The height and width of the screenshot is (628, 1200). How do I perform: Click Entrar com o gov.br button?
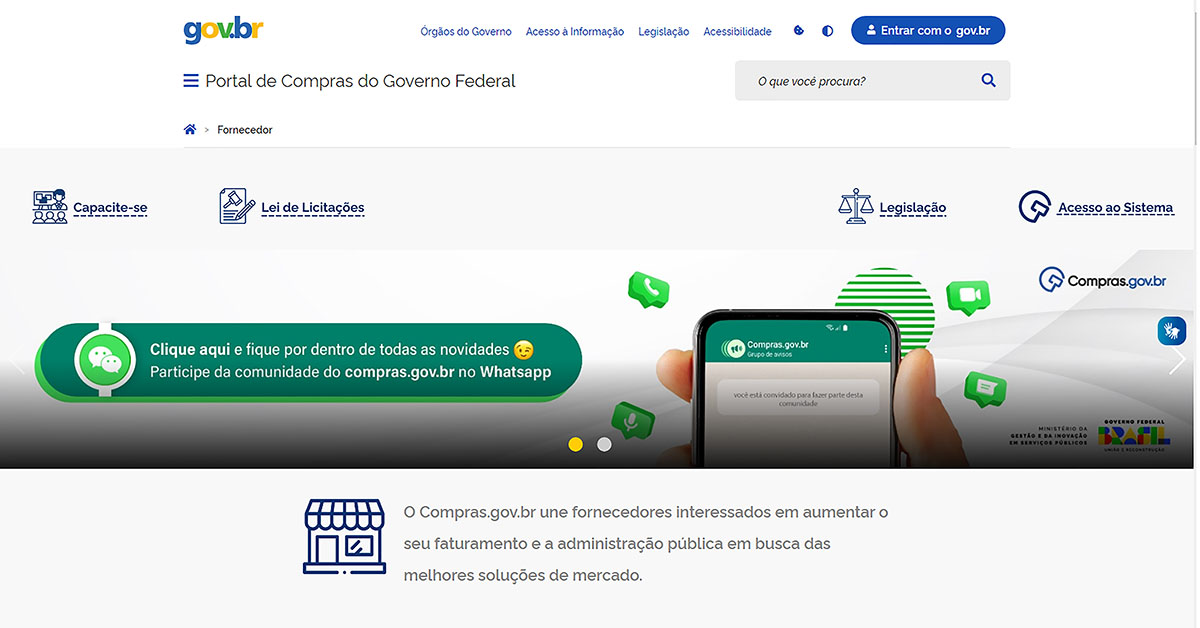pos(928,31)
